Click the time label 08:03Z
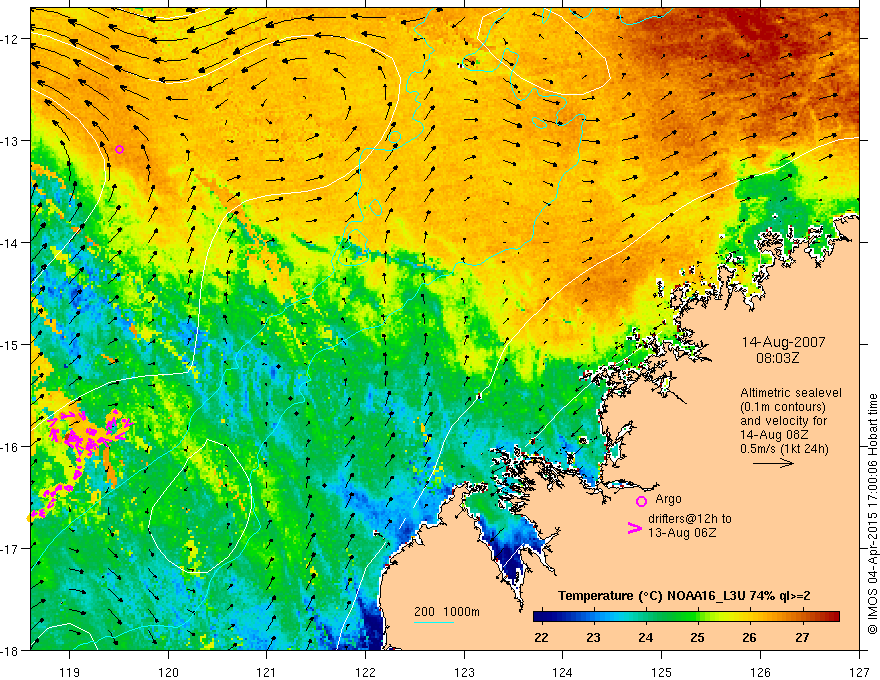Screen dimensions: 880x680 coord(777,358)
